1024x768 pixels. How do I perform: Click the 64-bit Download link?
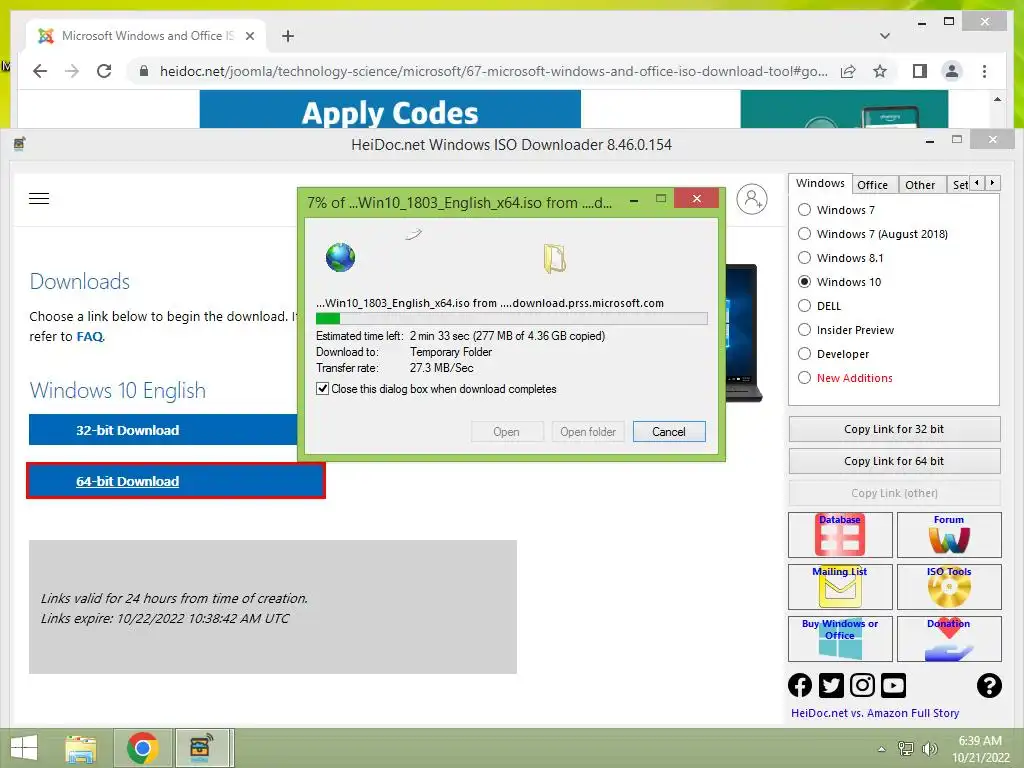(x=127, y=481)
